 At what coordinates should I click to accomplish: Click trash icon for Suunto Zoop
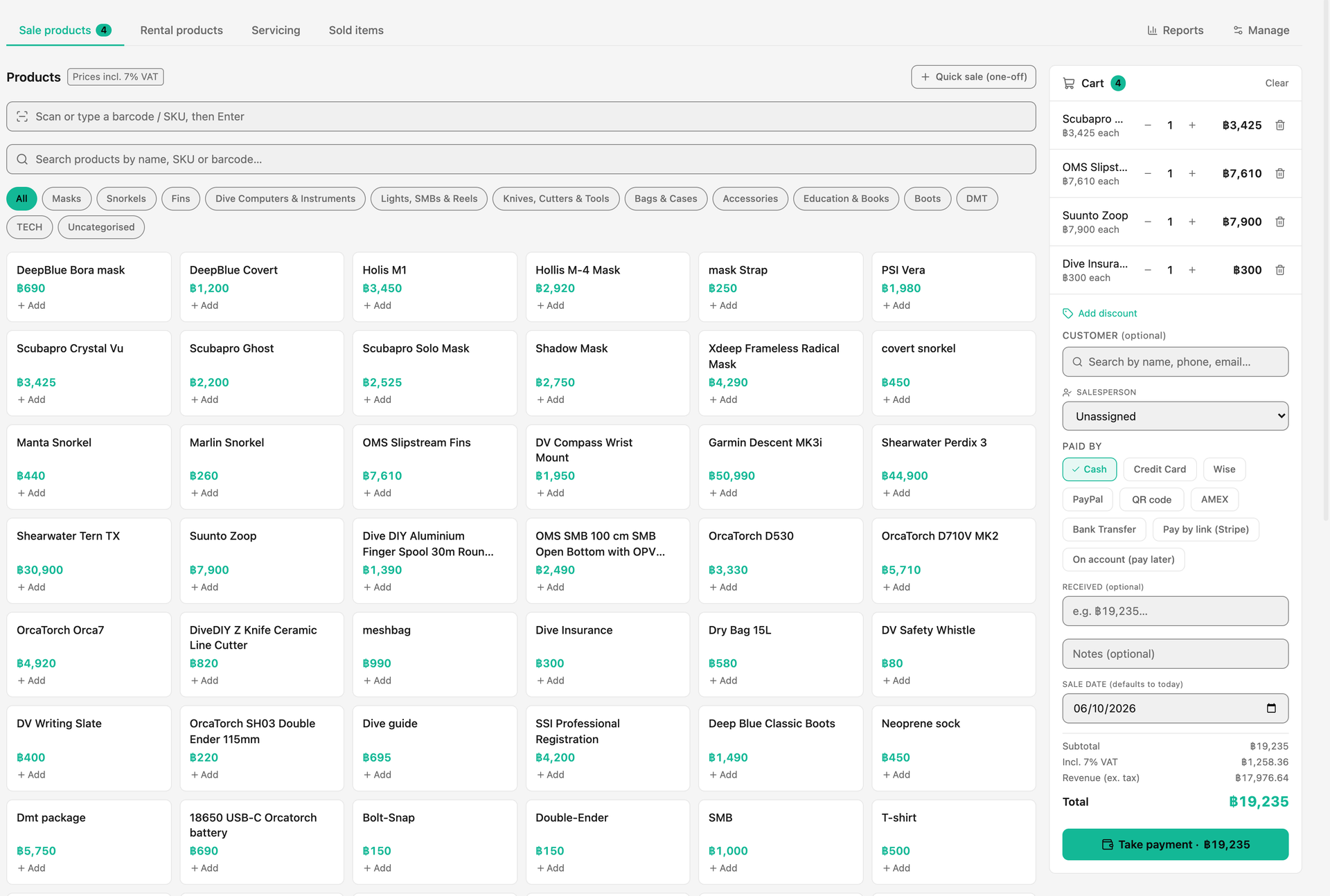click(1280, 222)
